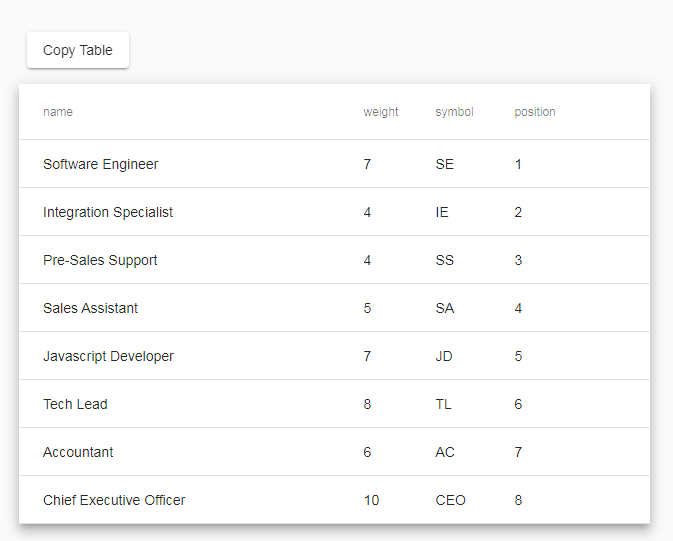
Task: Click the TL symbol cell
Action: tap(444, 404)
